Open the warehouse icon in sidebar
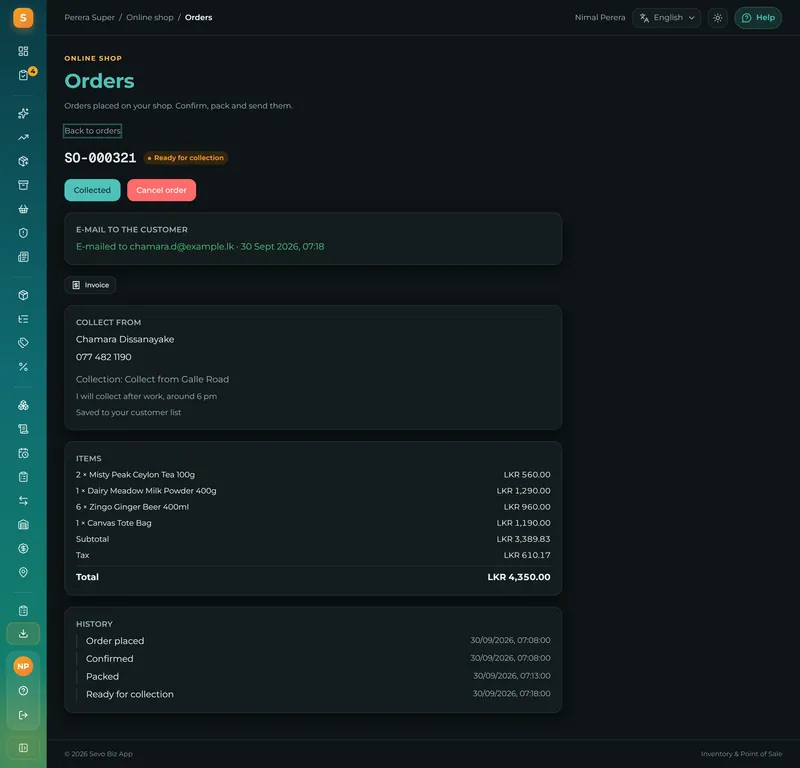 pyautogui.click(x=23, y=525)
